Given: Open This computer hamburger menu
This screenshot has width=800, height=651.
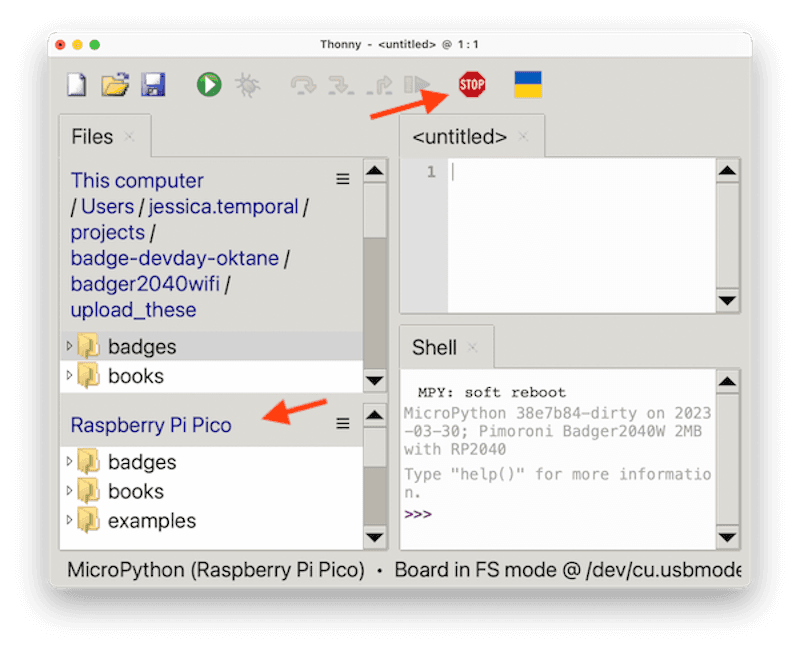Looking at the screenshot, I should (343, 179).
